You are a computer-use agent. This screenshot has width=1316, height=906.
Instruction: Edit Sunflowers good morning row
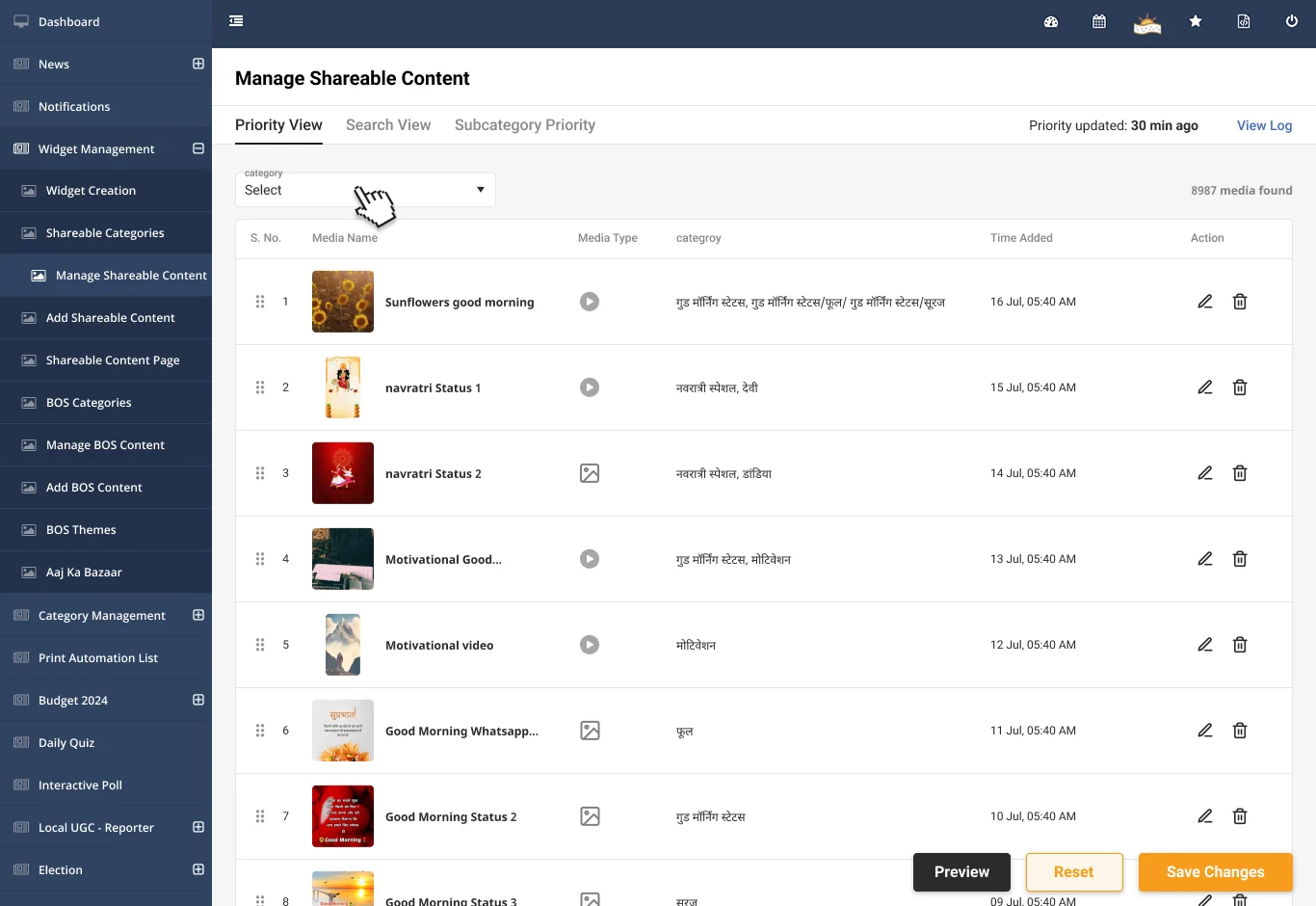click(1205, 302)
